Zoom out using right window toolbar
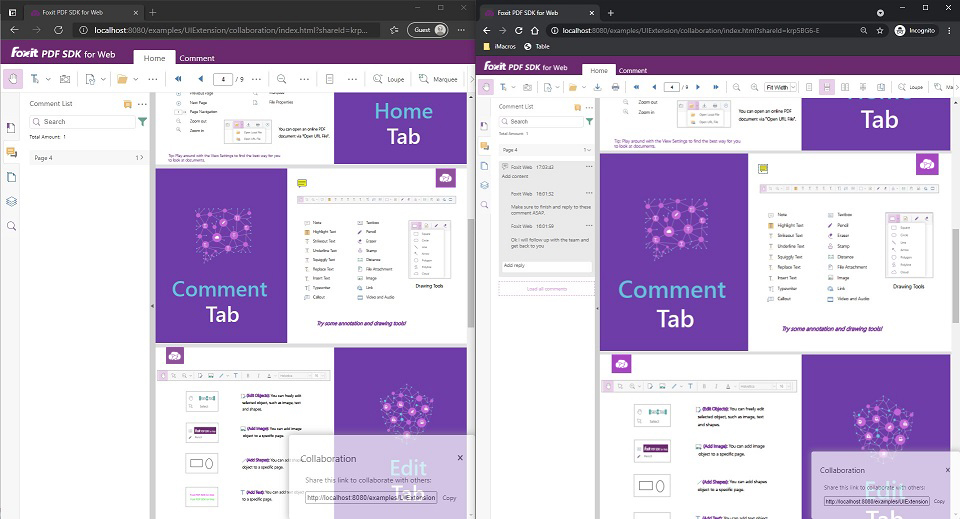The width and height of the screenshot is (960, 519). pyautogui.click(x=737, y=88)
